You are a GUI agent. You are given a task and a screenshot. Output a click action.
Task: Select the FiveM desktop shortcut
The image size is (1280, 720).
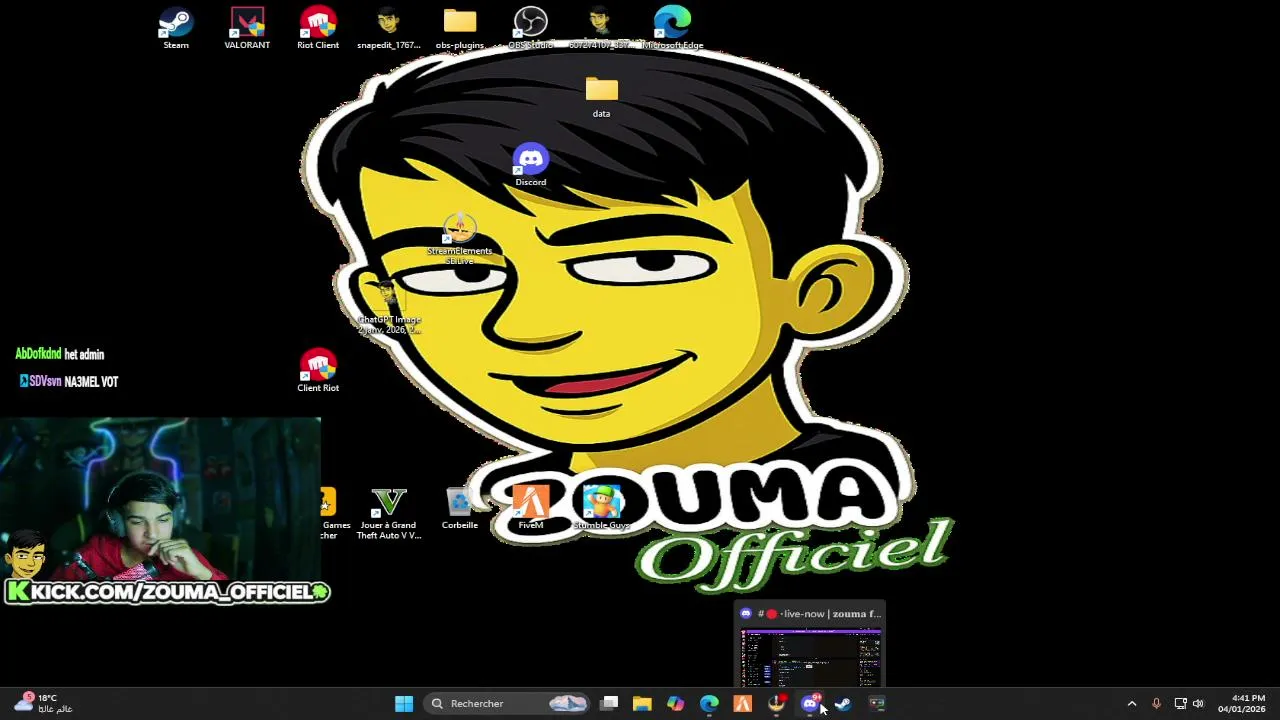point(531,508)
